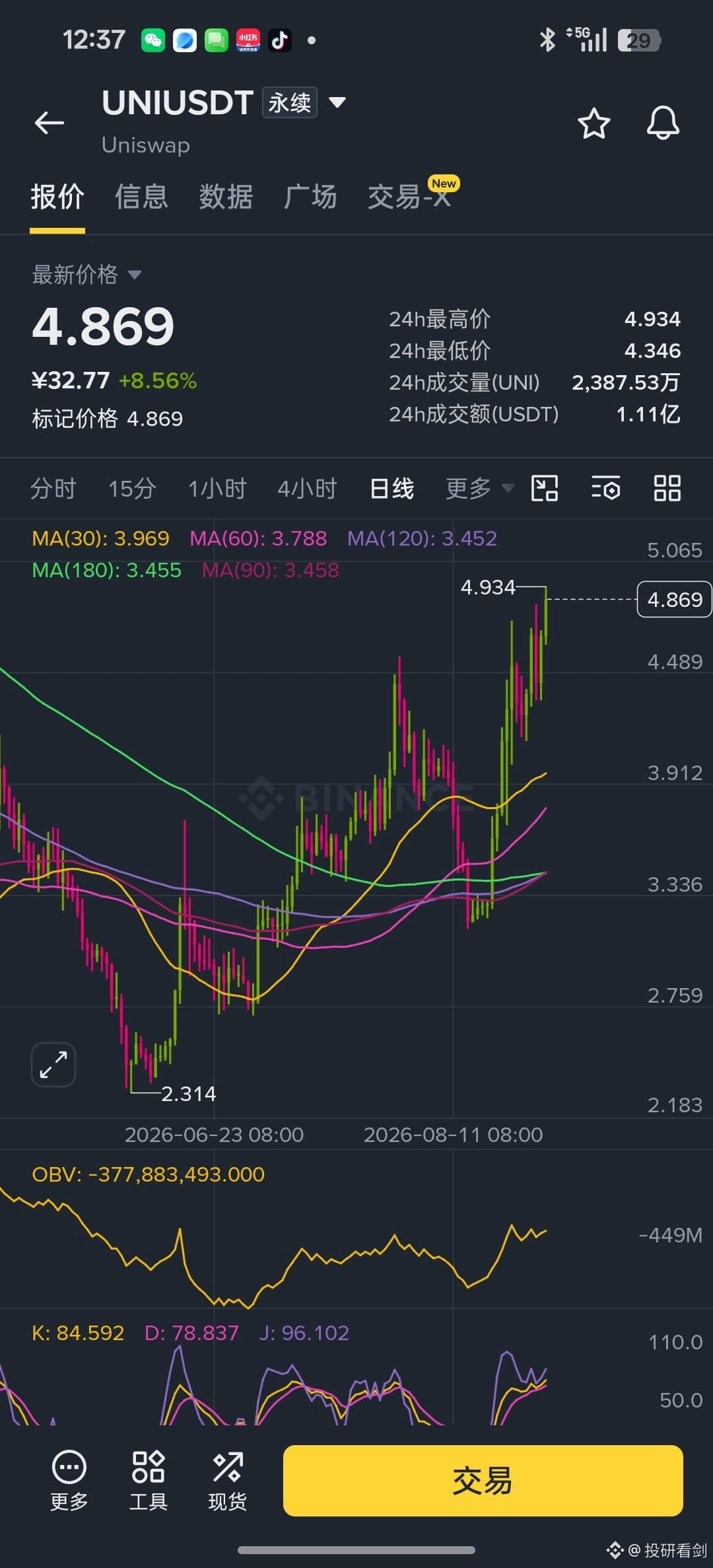Tap the 4.934 high marker on chart
Viewport: 713px width, 1568px height.
coord(488,587)
